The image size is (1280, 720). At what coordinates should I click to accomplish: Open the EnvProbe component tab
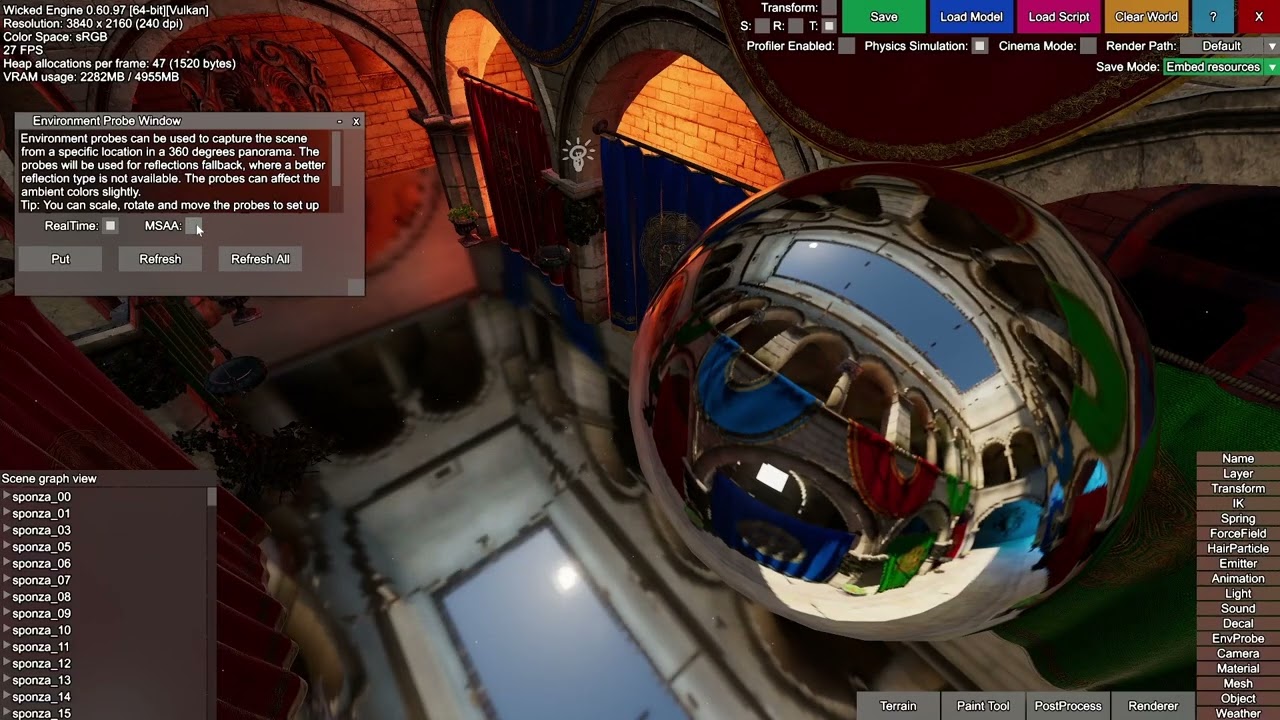(x=1238, y=639)
